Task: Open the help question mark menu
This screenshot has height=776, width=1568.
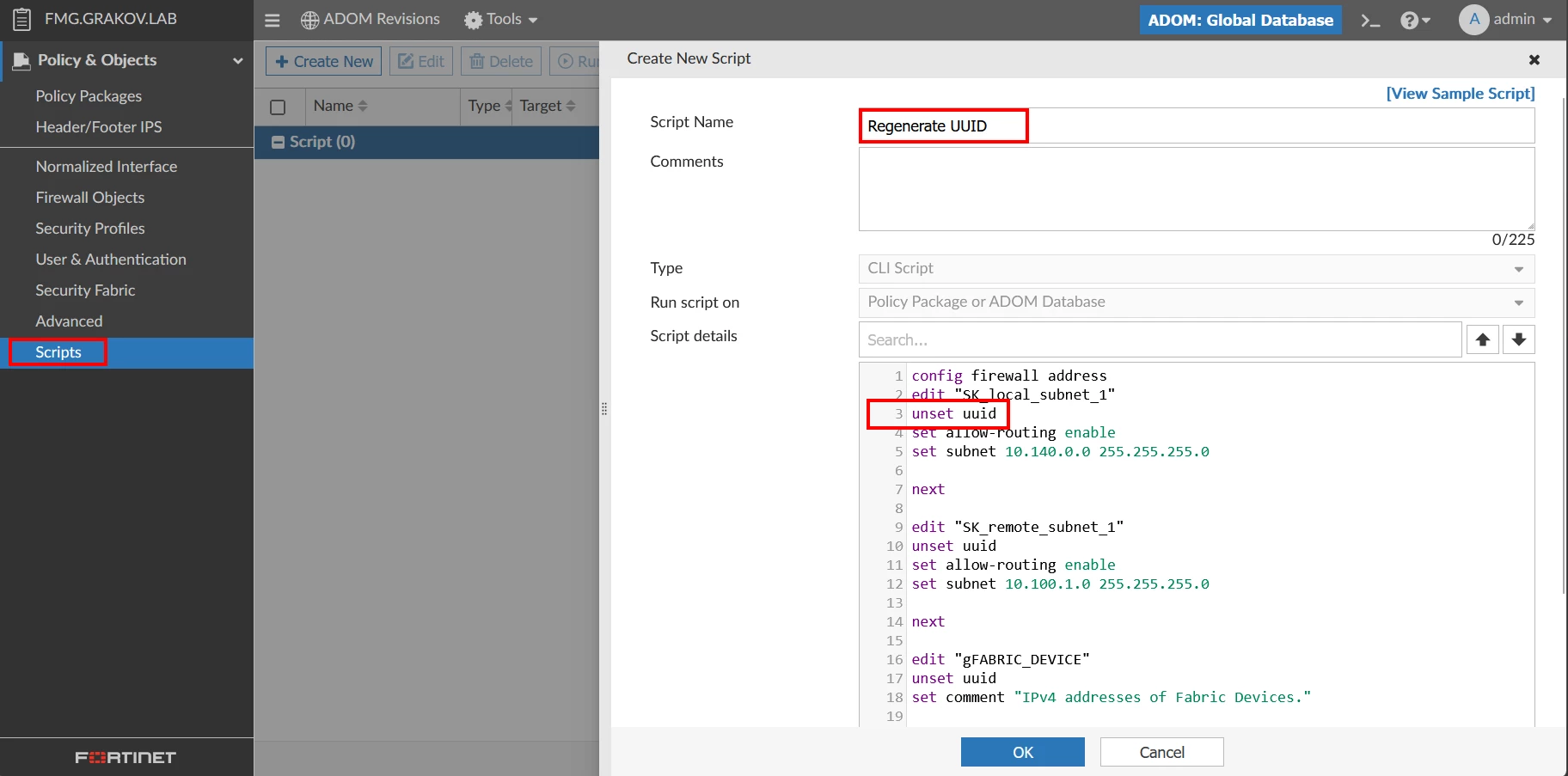Action: (x=1415, y=20)
